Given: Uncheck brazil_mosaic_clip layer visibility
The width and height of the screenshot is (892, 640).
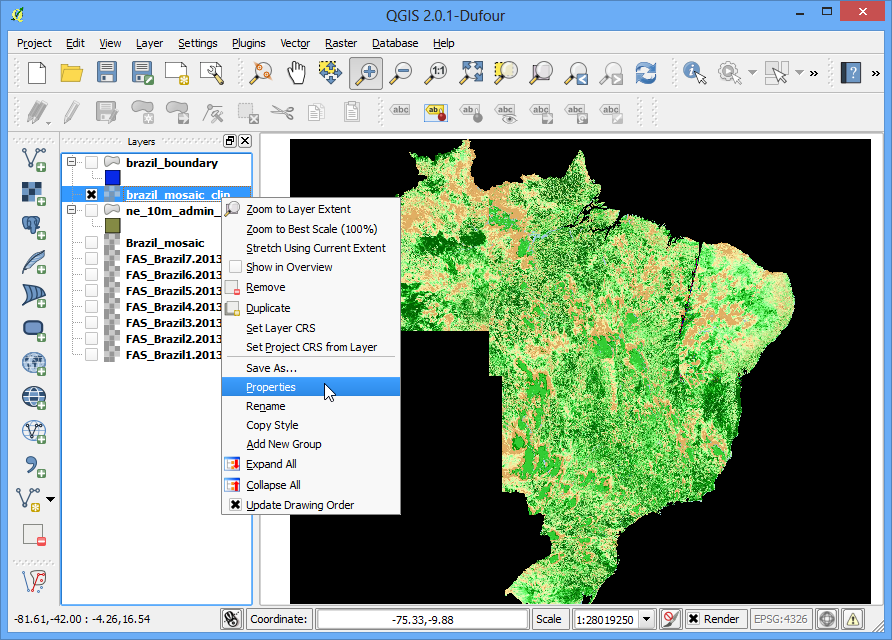Looking at the screenshot, I should pyautogui.click(x=92, y=195).
